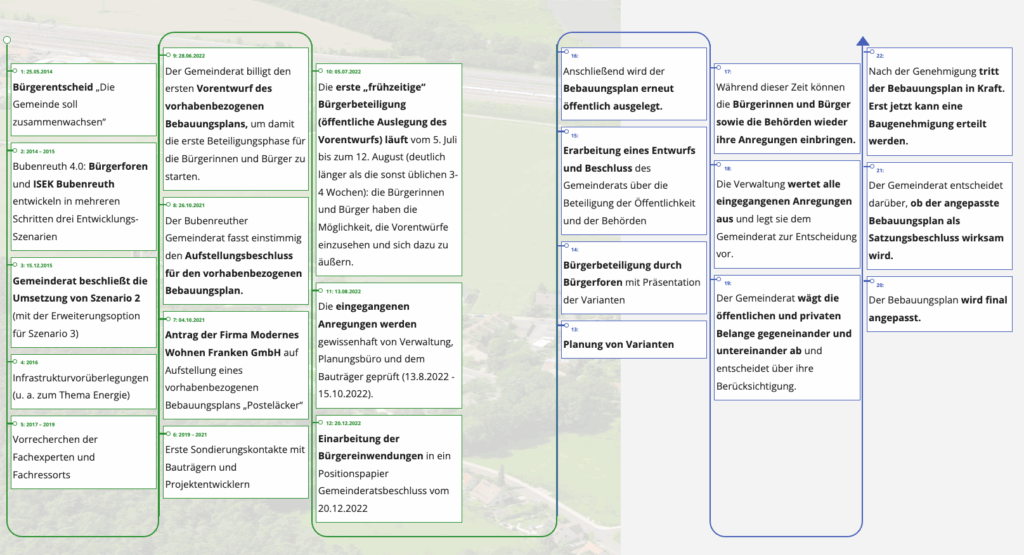Open the frühzeitige Bürgerbeteiligung card
The image size is (1024, 555).
coord(388,178)
